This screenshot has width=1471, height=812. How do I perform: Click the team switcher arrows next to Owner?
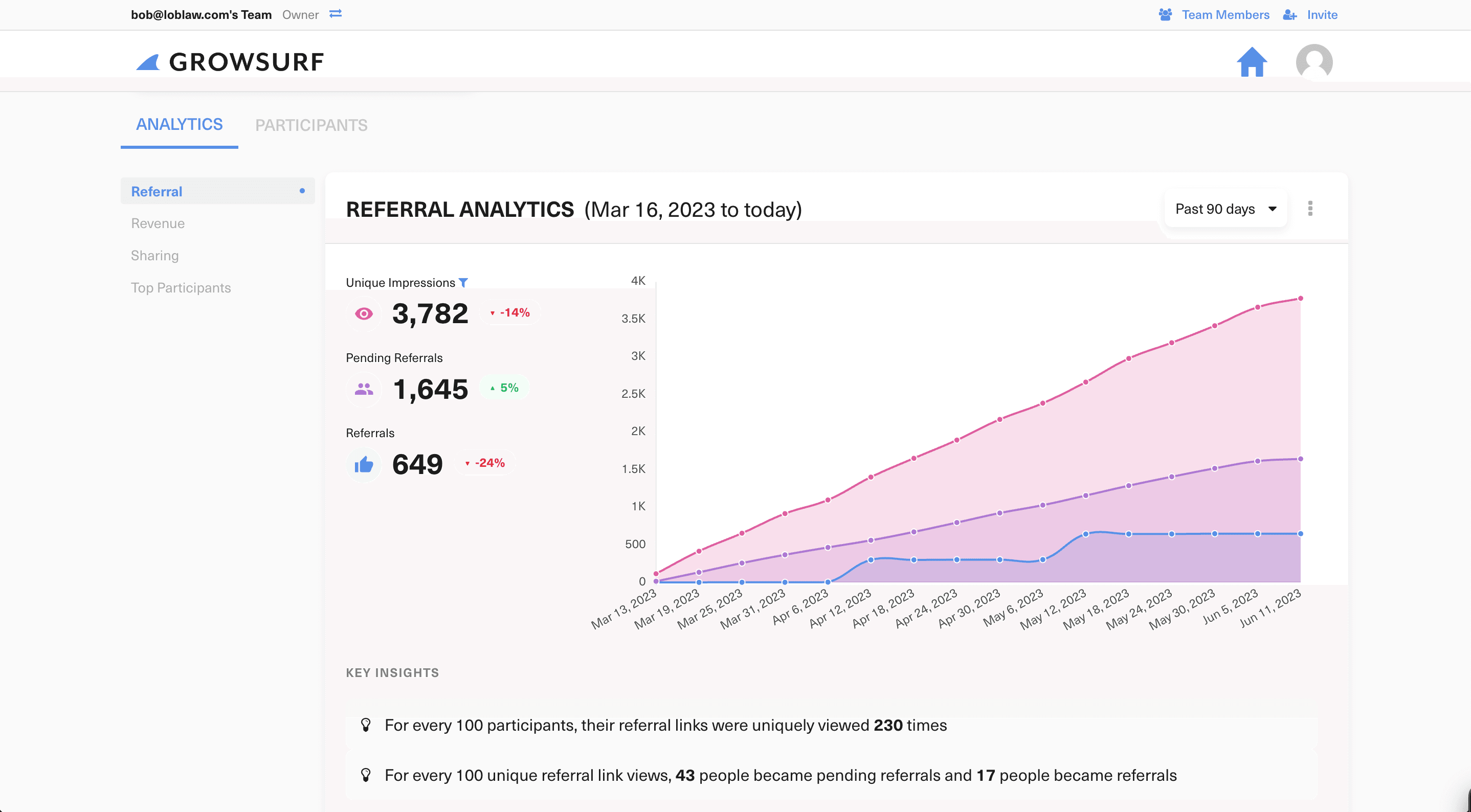coord(336,14)
